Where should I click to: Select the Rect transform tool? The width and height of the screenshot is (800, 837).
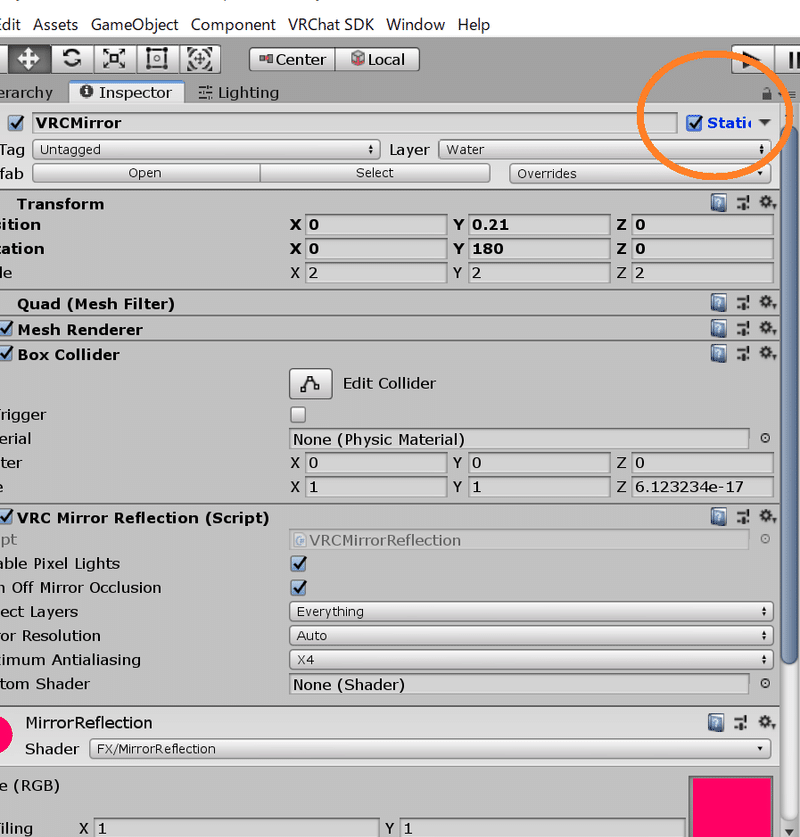pos(157,58)
